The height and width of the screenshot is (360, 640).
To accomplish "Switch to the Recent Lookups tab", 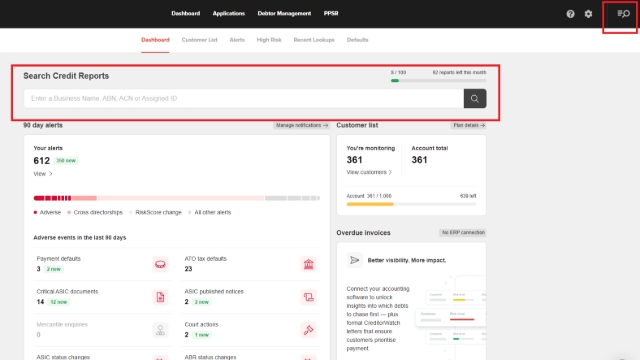I will coord(314,40).
